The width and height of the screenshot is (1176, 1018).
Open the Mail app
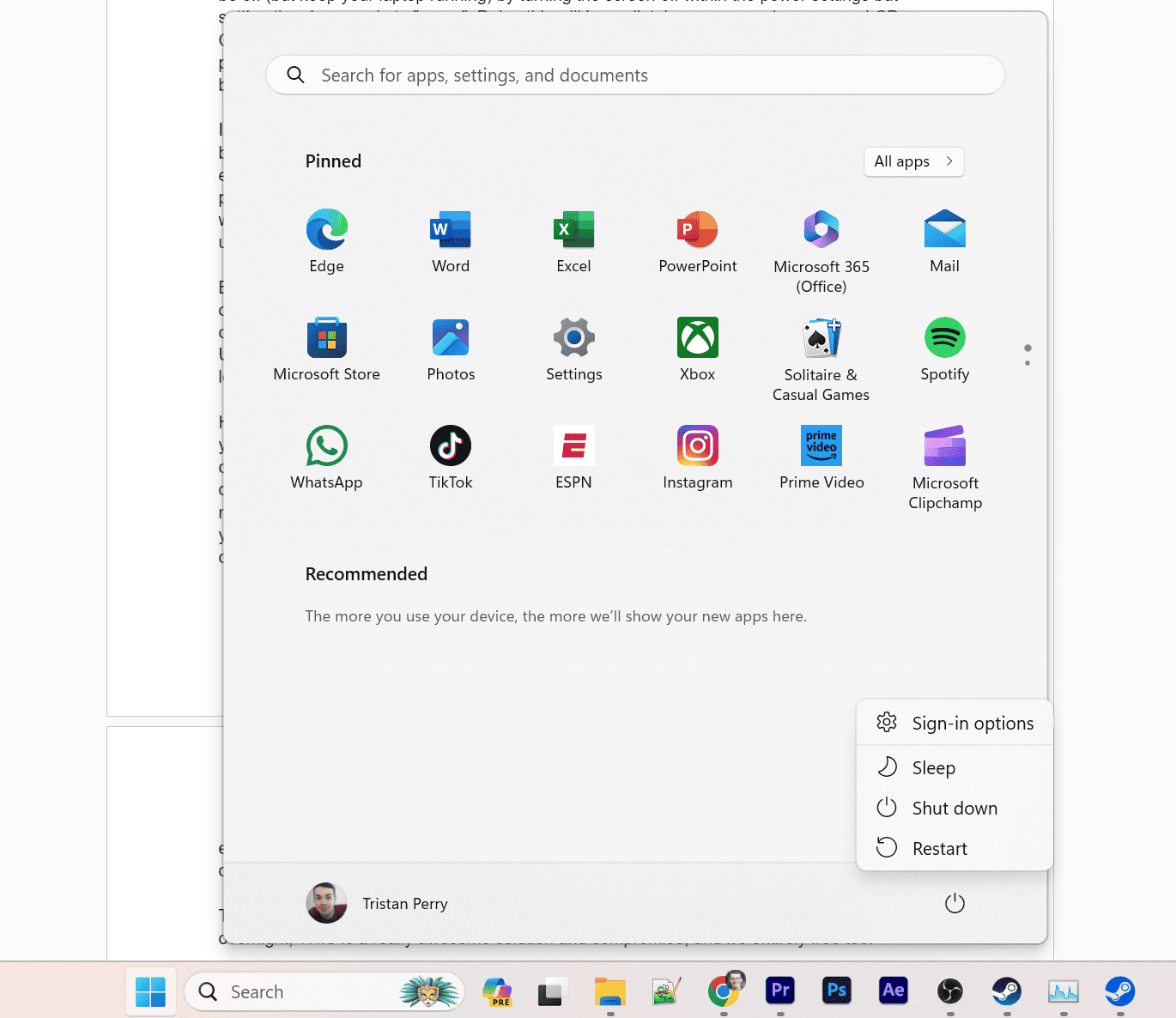945,241
